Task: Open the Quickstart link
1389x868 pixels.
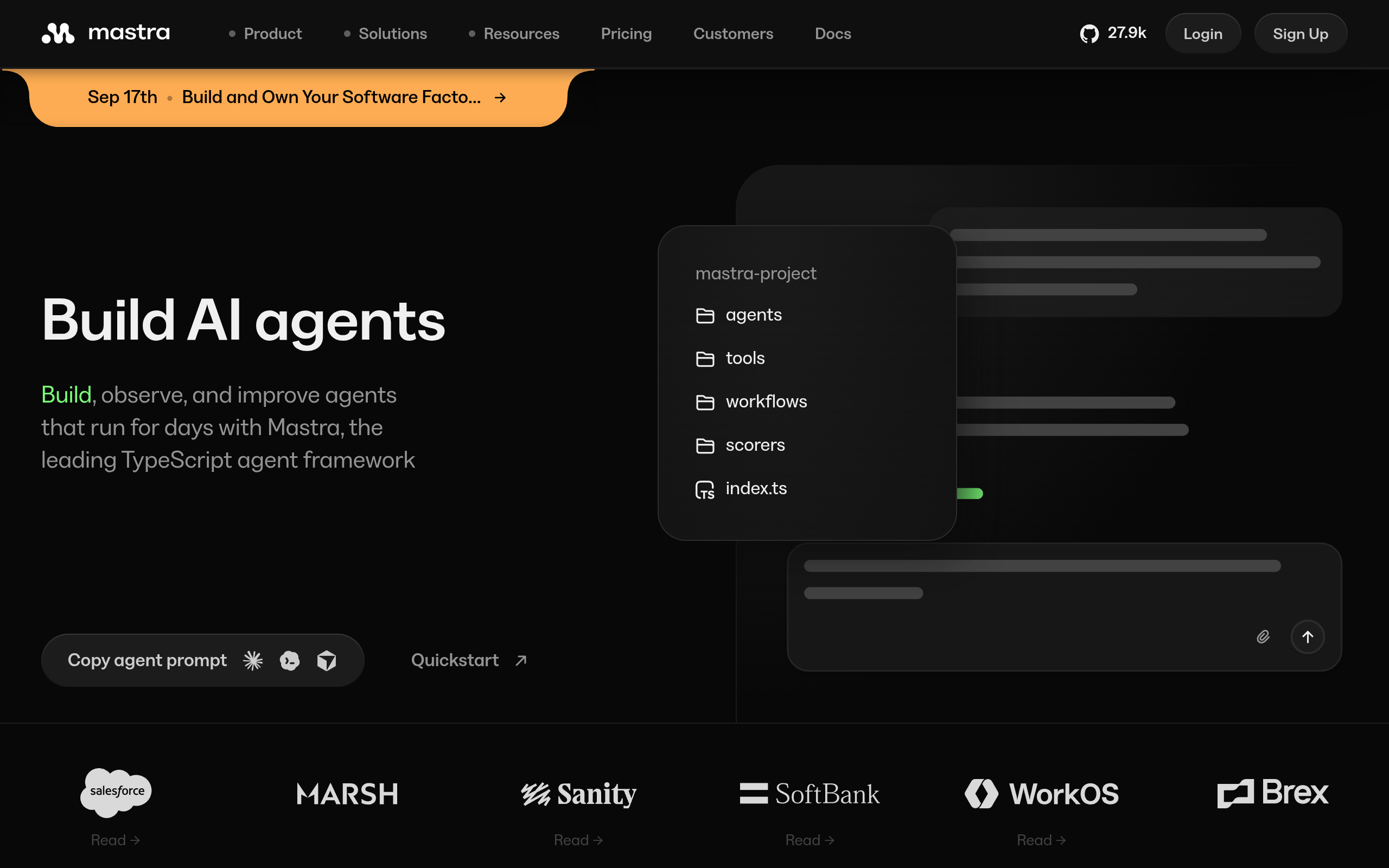Action: (x=469, y=660)
